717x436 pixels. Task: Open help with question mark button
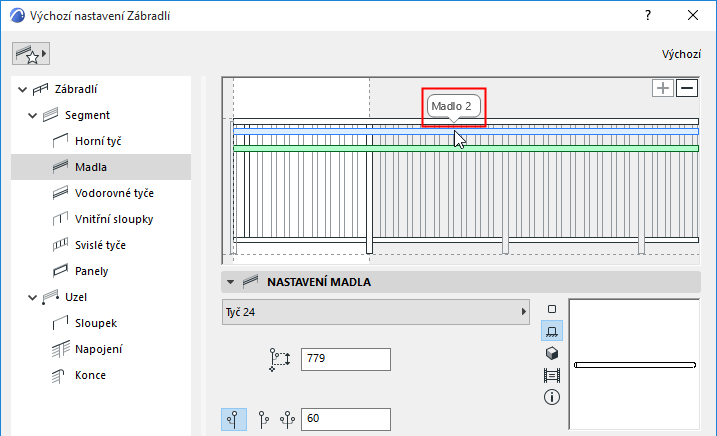[648, 16]
